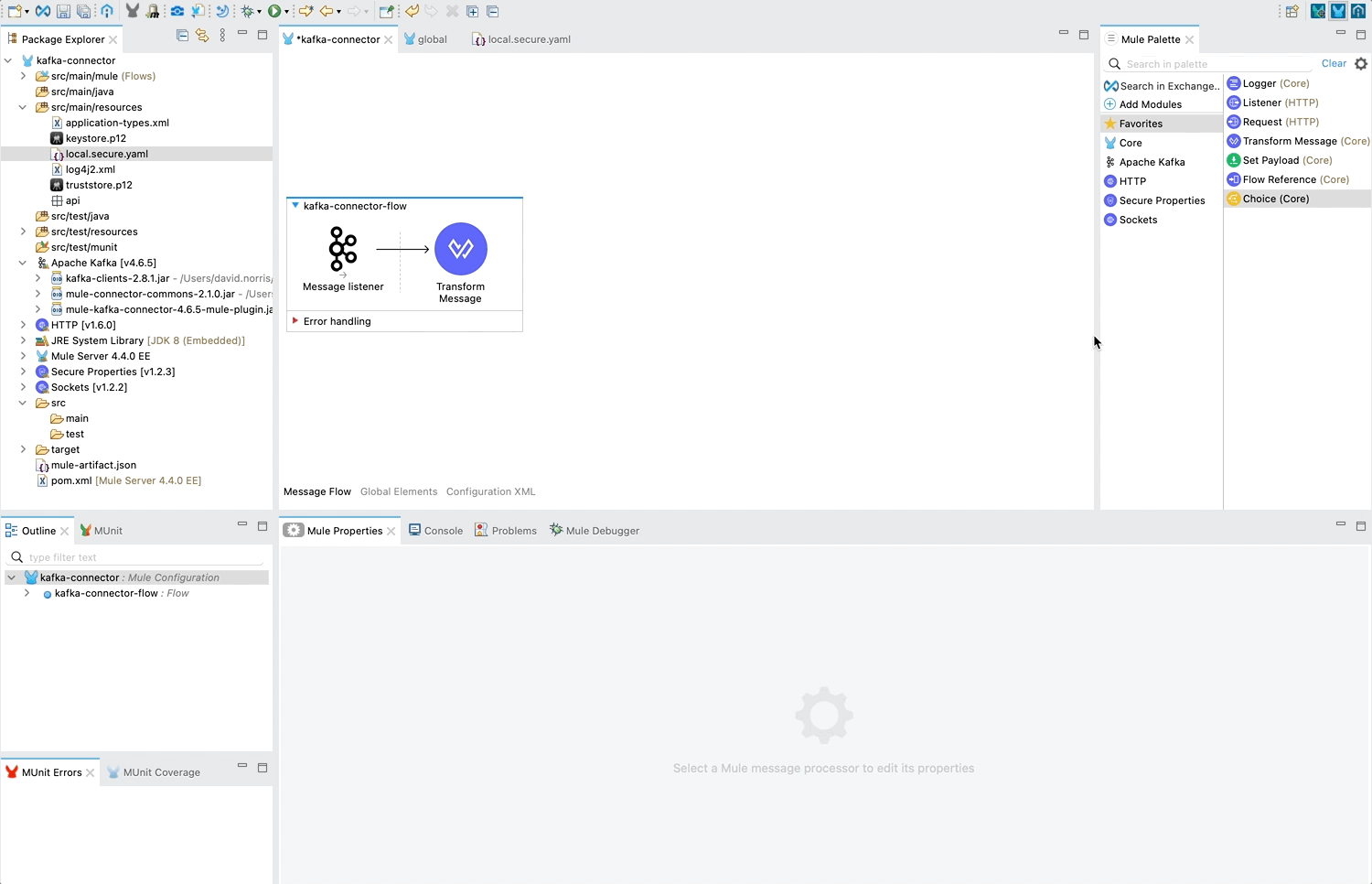
Task: Click Add Modules in the Mule Palette
Action: click(1149, 103)
